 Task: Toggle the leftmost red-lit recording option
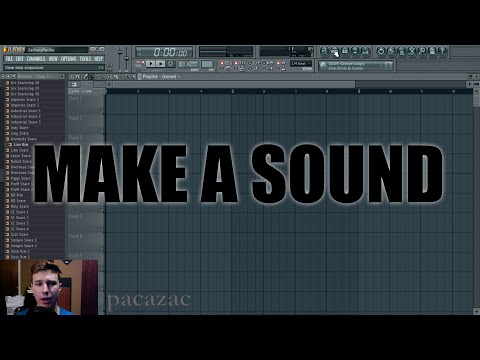pos(222,63)
